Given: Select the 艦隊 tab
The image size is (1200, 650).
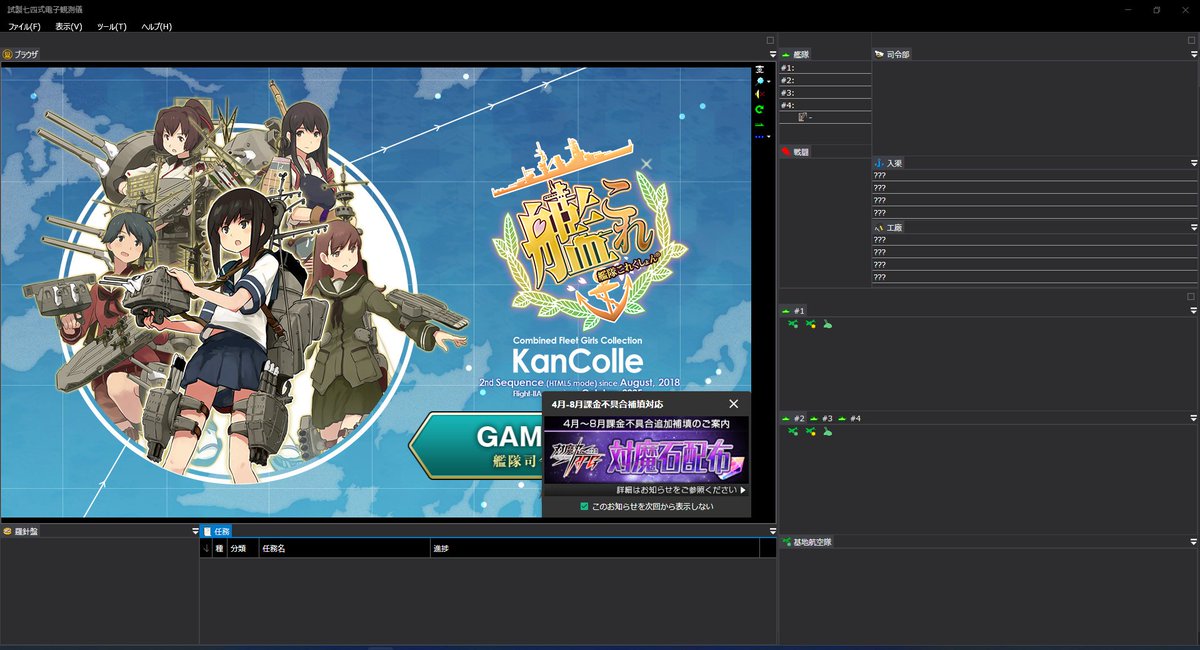Looking at the screenshot, I should [796, 54].
